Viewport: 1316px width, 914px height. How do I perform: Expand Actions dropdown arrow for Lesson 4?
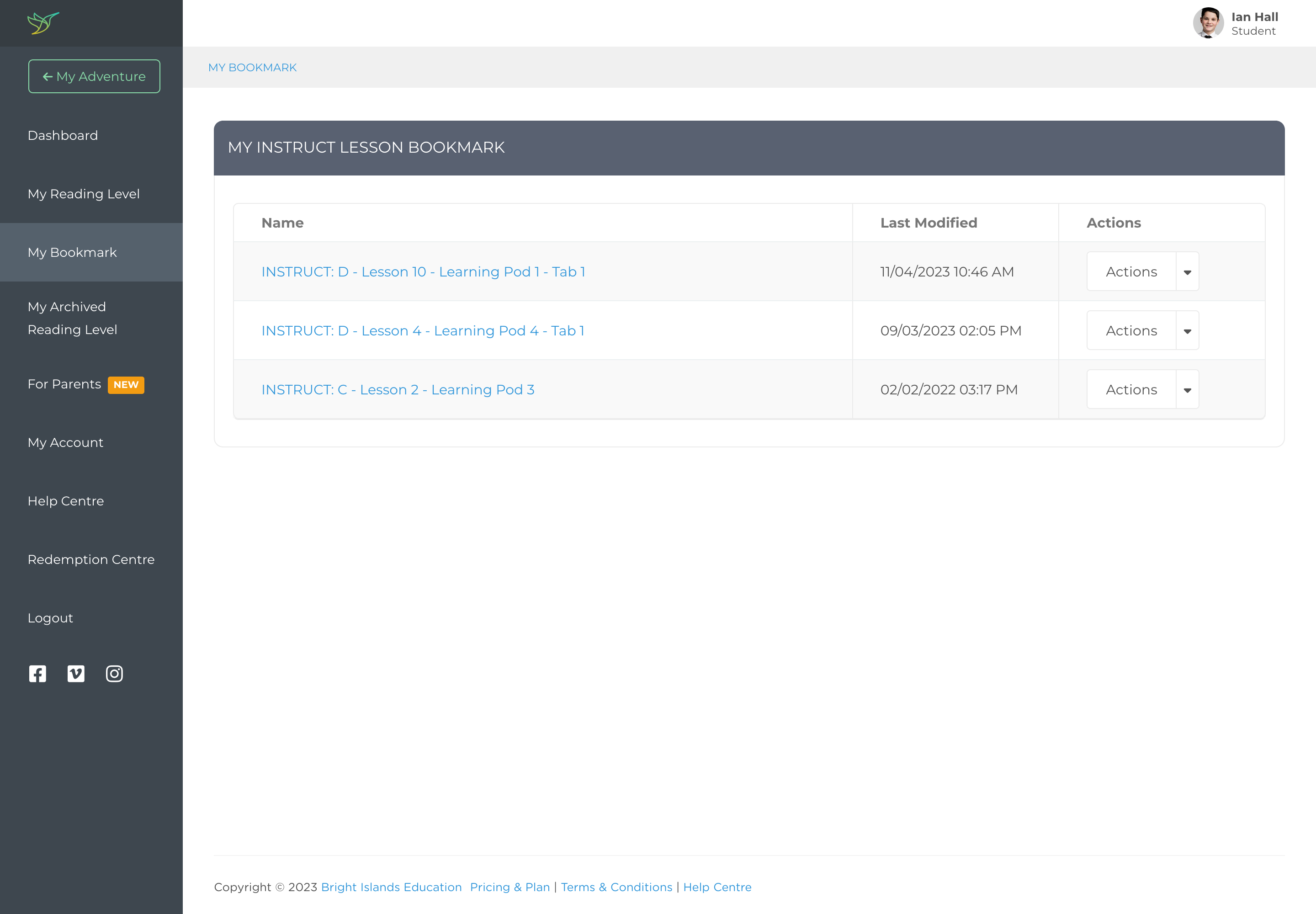(1187, 331)
